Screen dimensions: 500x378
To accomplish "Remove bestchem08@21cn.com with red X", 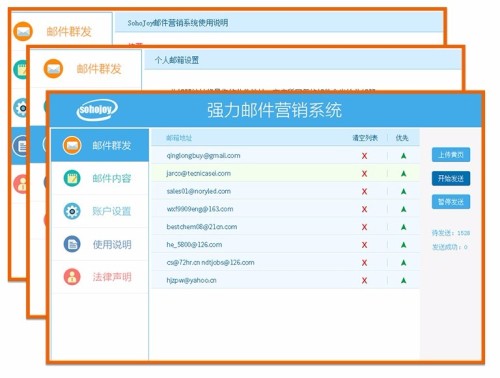I will coord(364,227).
